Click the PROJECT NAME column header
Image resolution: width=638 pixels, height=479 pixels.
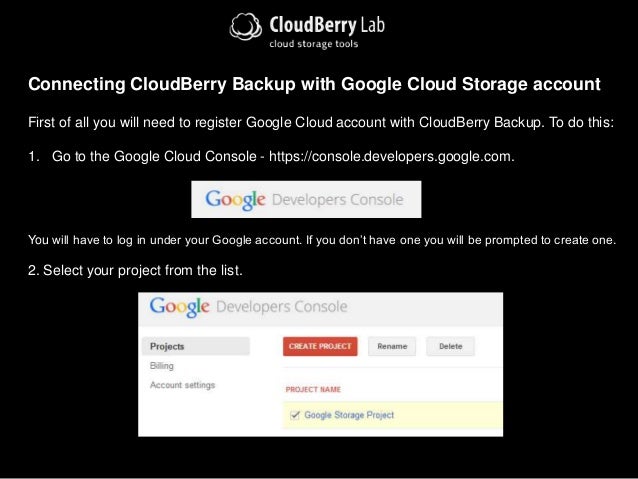tap(313, 389)
